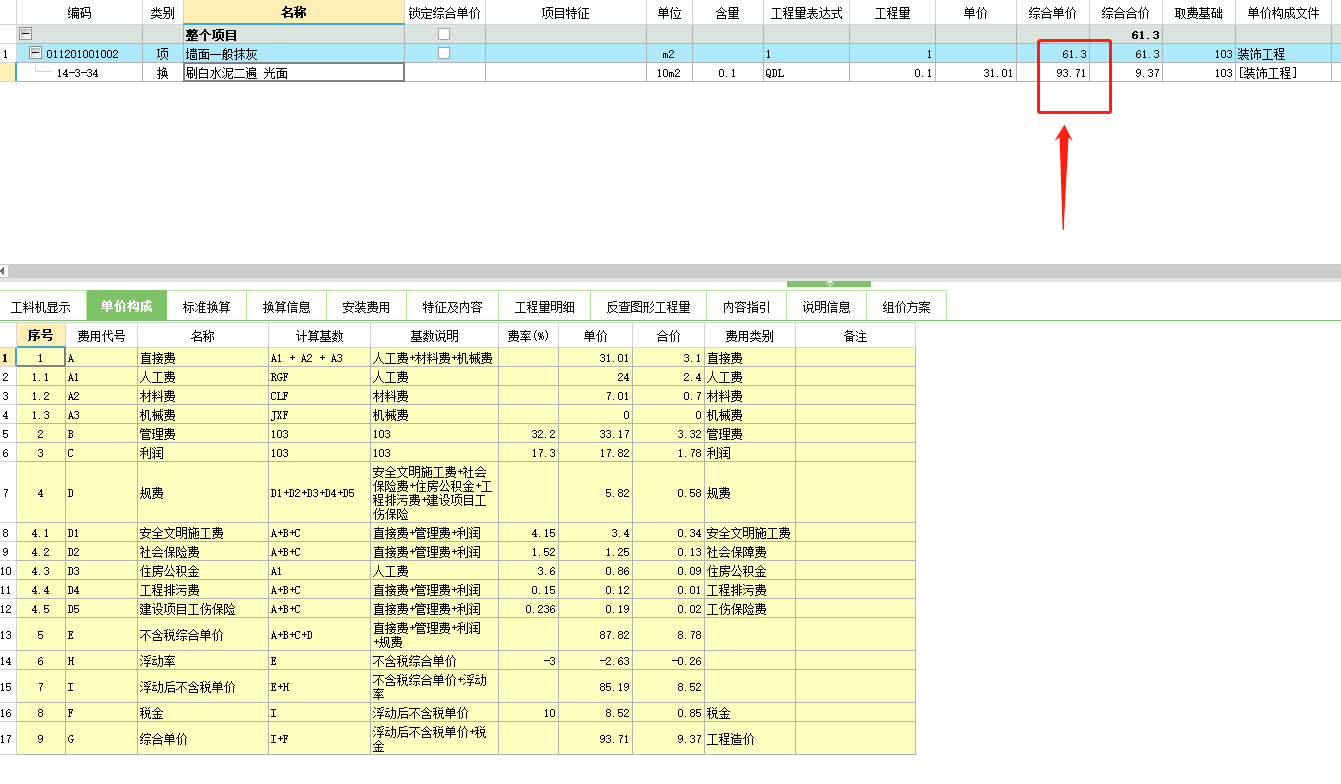Select the 011201001002 code cell

[82, 54]
